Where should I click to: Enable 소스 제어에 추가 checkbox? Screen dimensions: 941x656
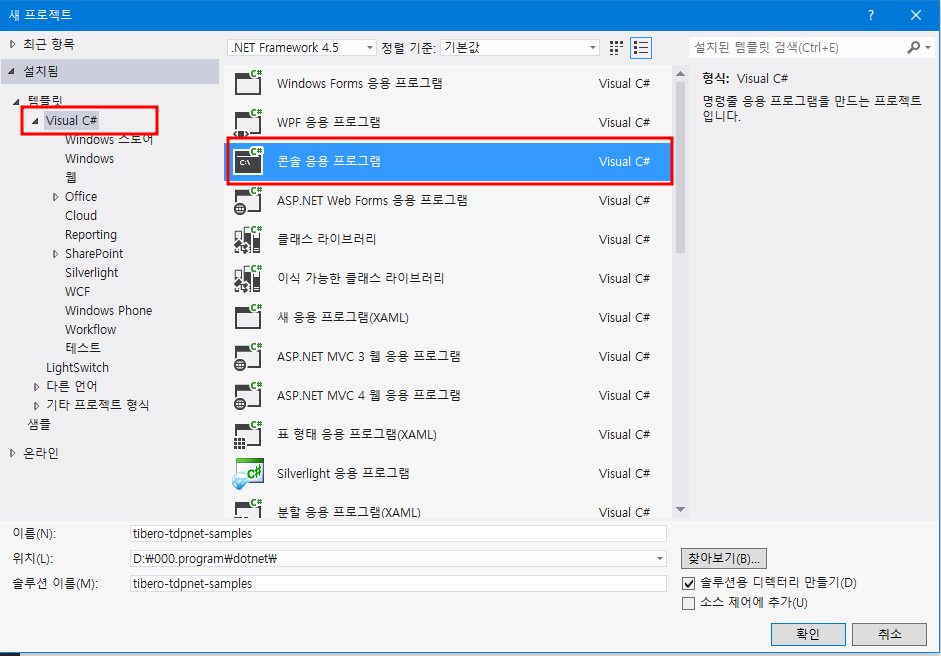(x=688, y=603)
